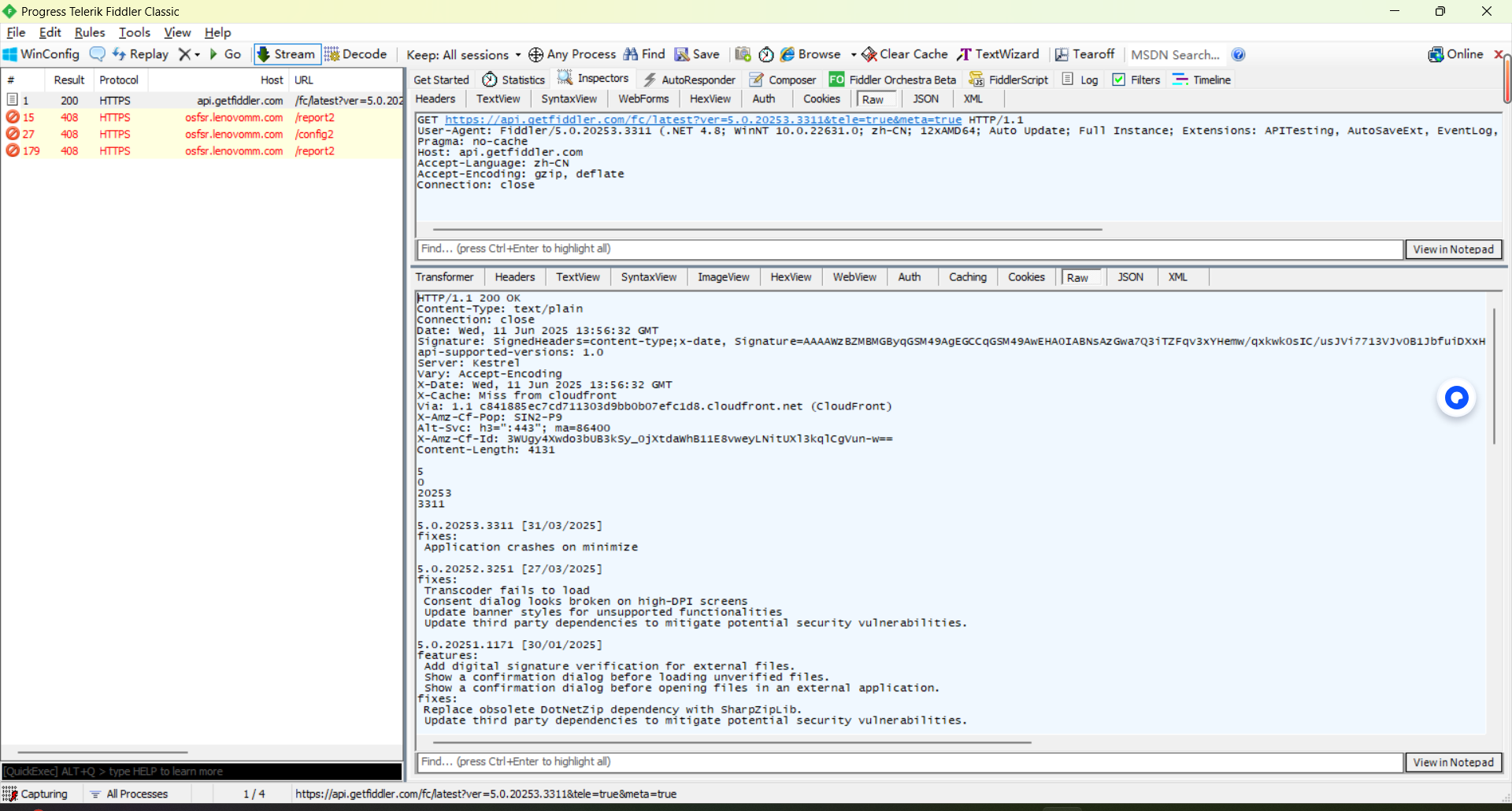Select response Caching tab
This screenshot has width=1512, height=811.
click(968, 277)
